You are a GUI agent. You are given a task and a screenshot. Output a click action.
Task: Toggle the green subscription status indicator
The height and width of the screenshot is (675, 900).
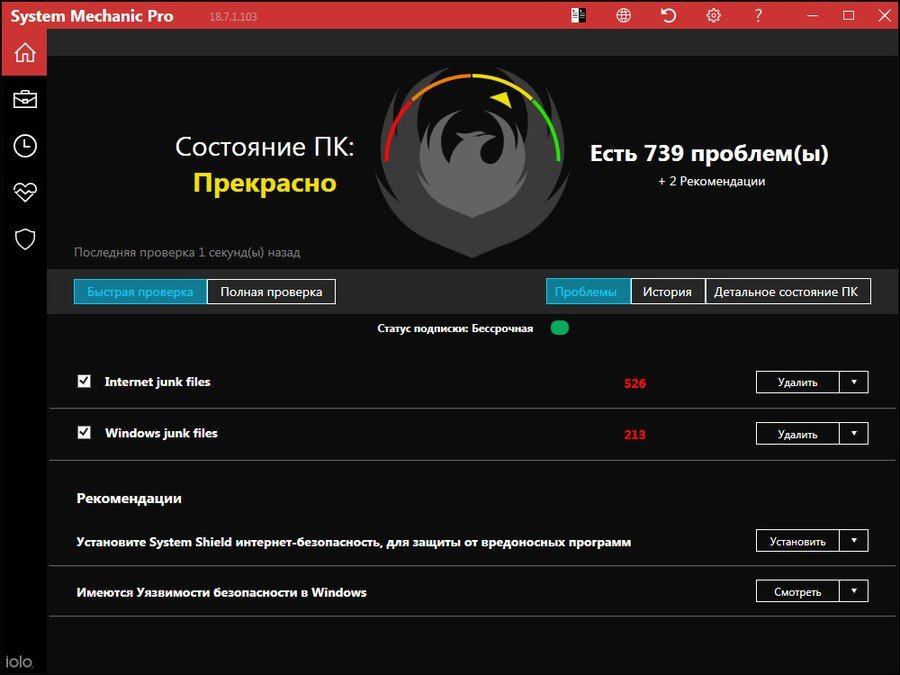(x=559, y=328)
